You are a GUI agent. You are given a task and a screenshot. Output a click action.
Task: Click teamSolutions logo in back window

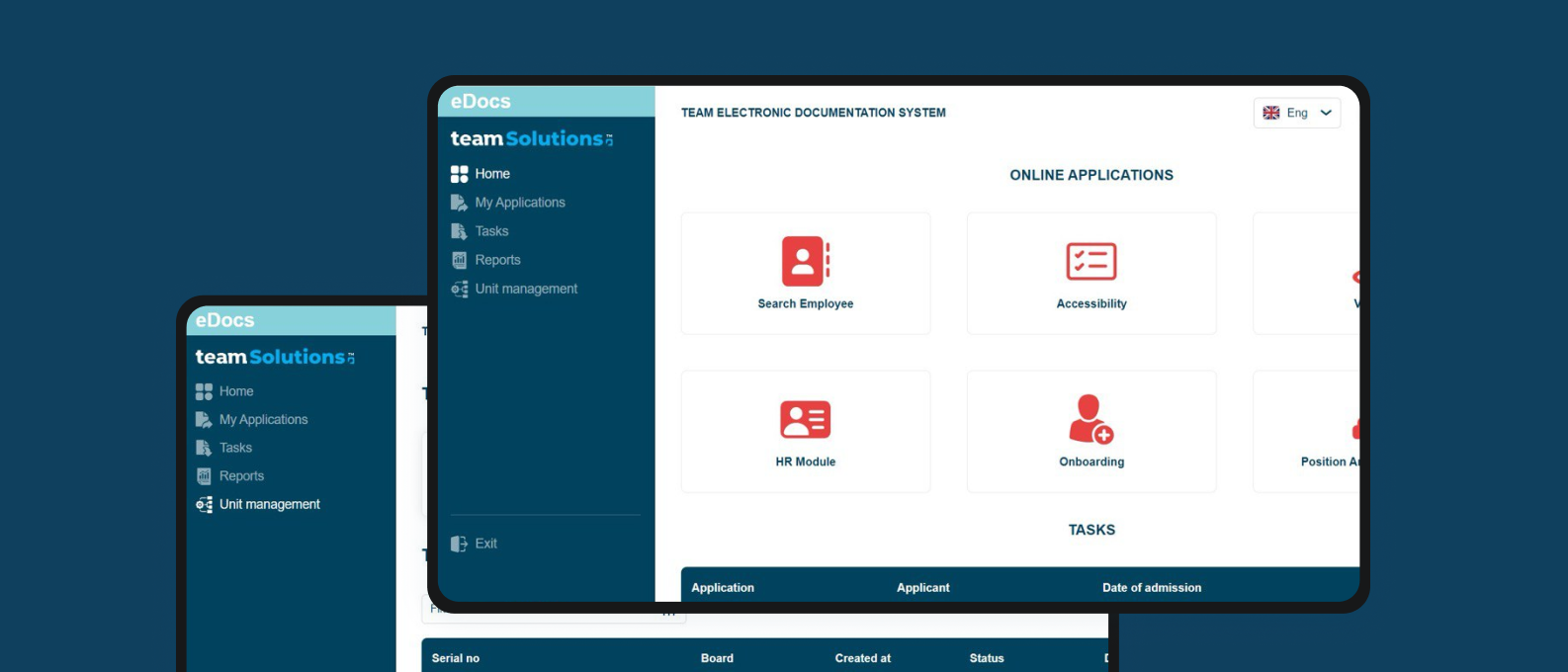tap(275, 357)
